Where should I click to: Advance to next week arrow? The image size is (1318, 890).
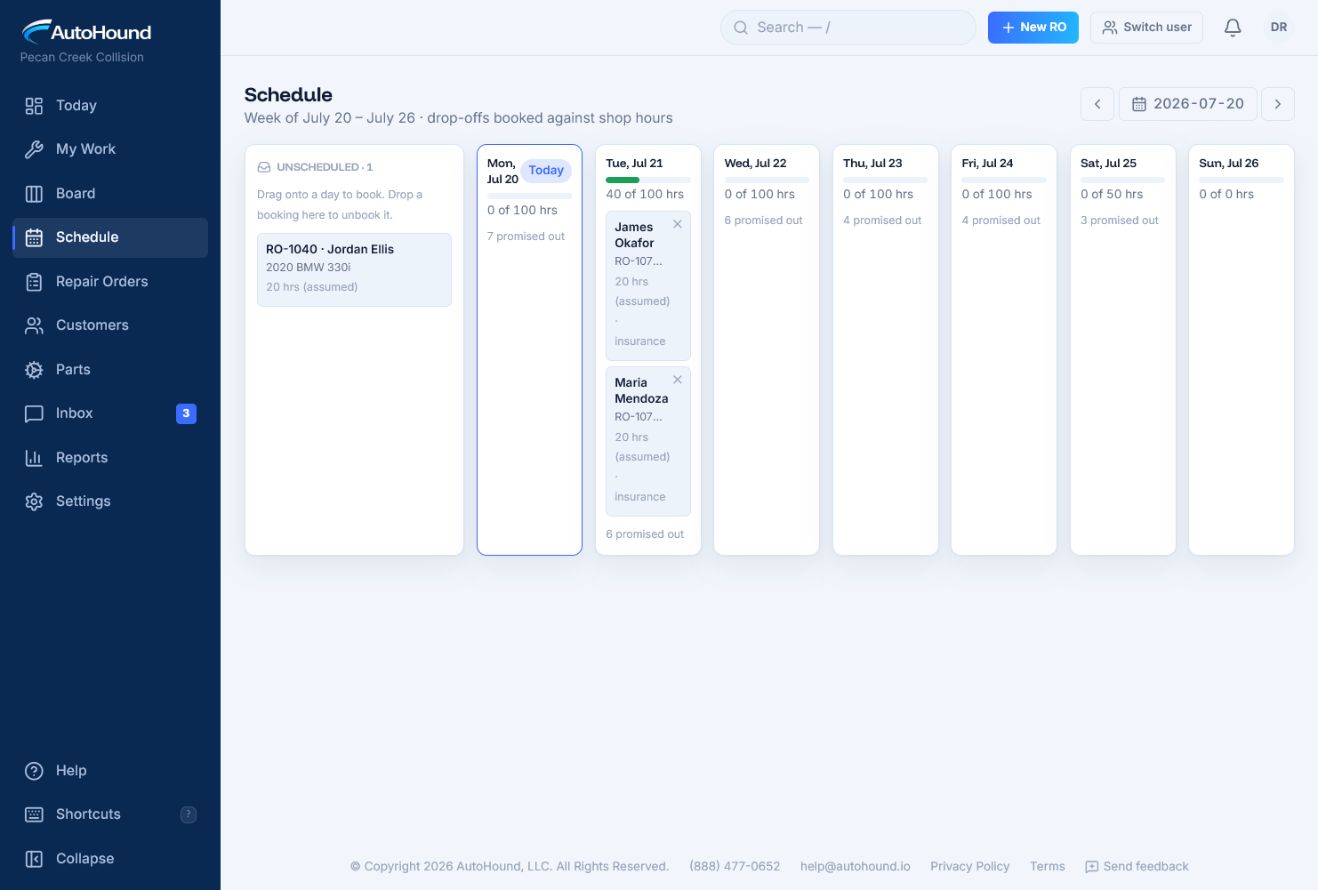[1278, 104]
